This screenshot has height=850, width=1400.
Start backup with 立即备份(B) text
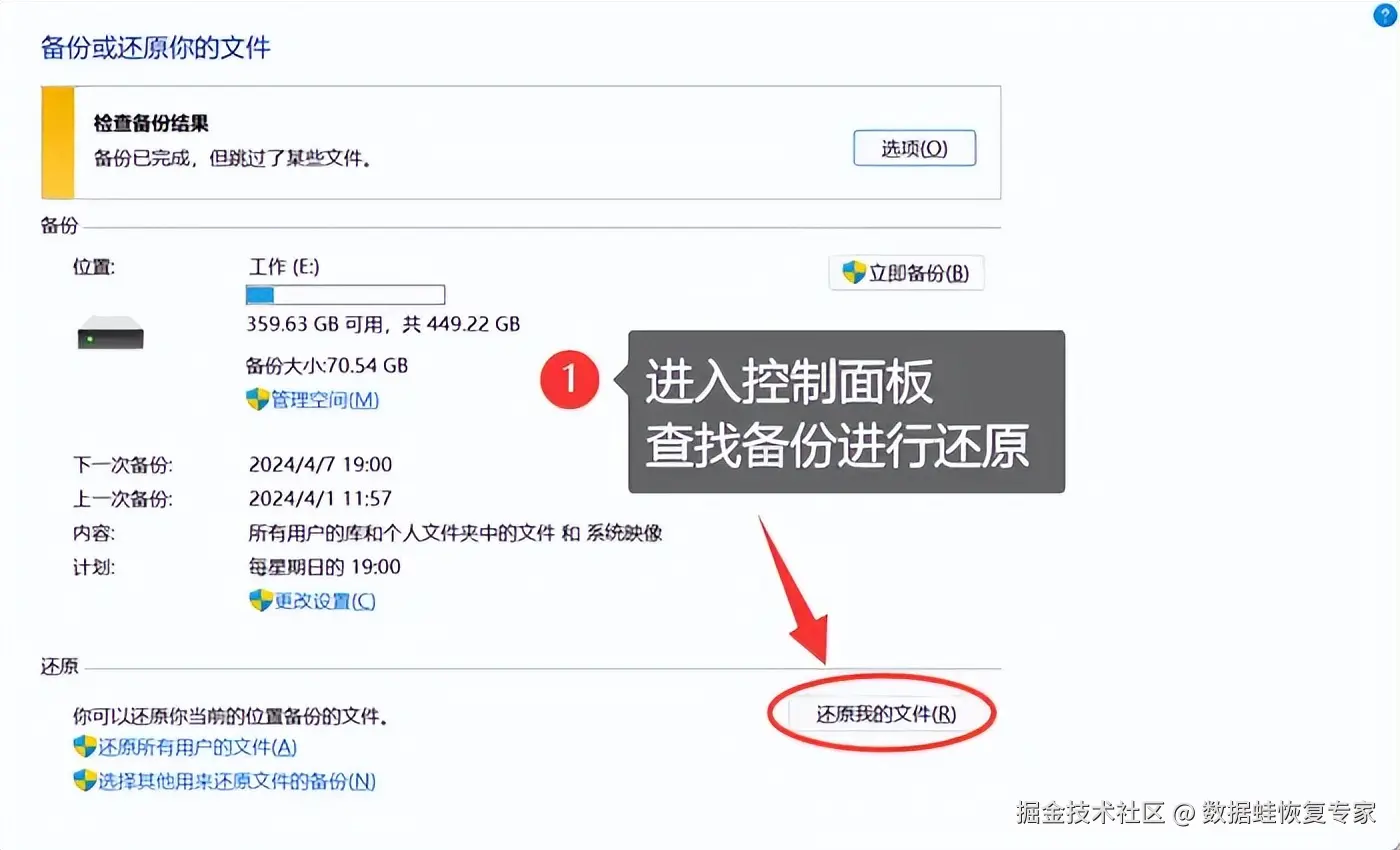(919, 273)
